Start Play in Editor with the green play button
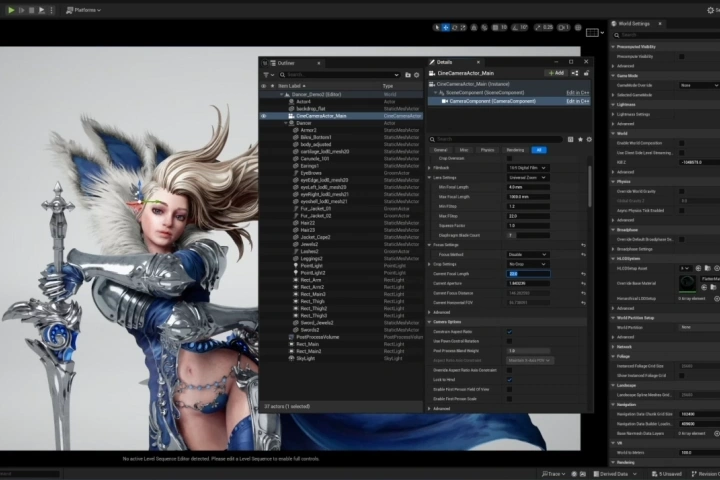The width and height of the screenshot is (720, 480). (11, 10)
